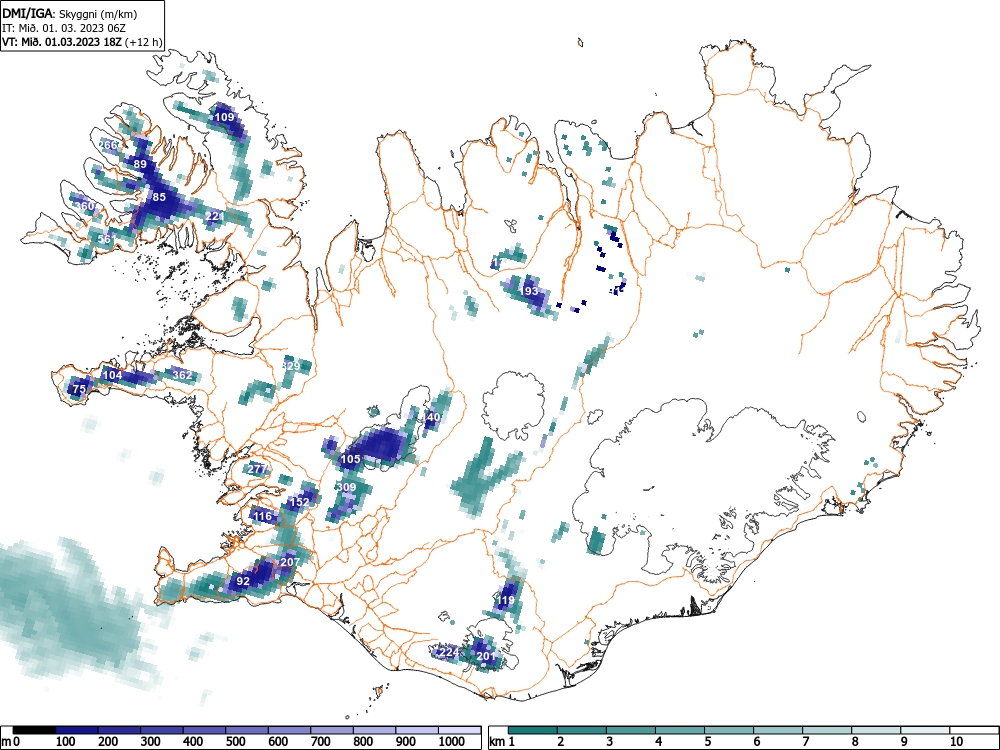Click the visibility value 116 on the map
Screen dimensions: 1000x750
click(x=263, y=516)
